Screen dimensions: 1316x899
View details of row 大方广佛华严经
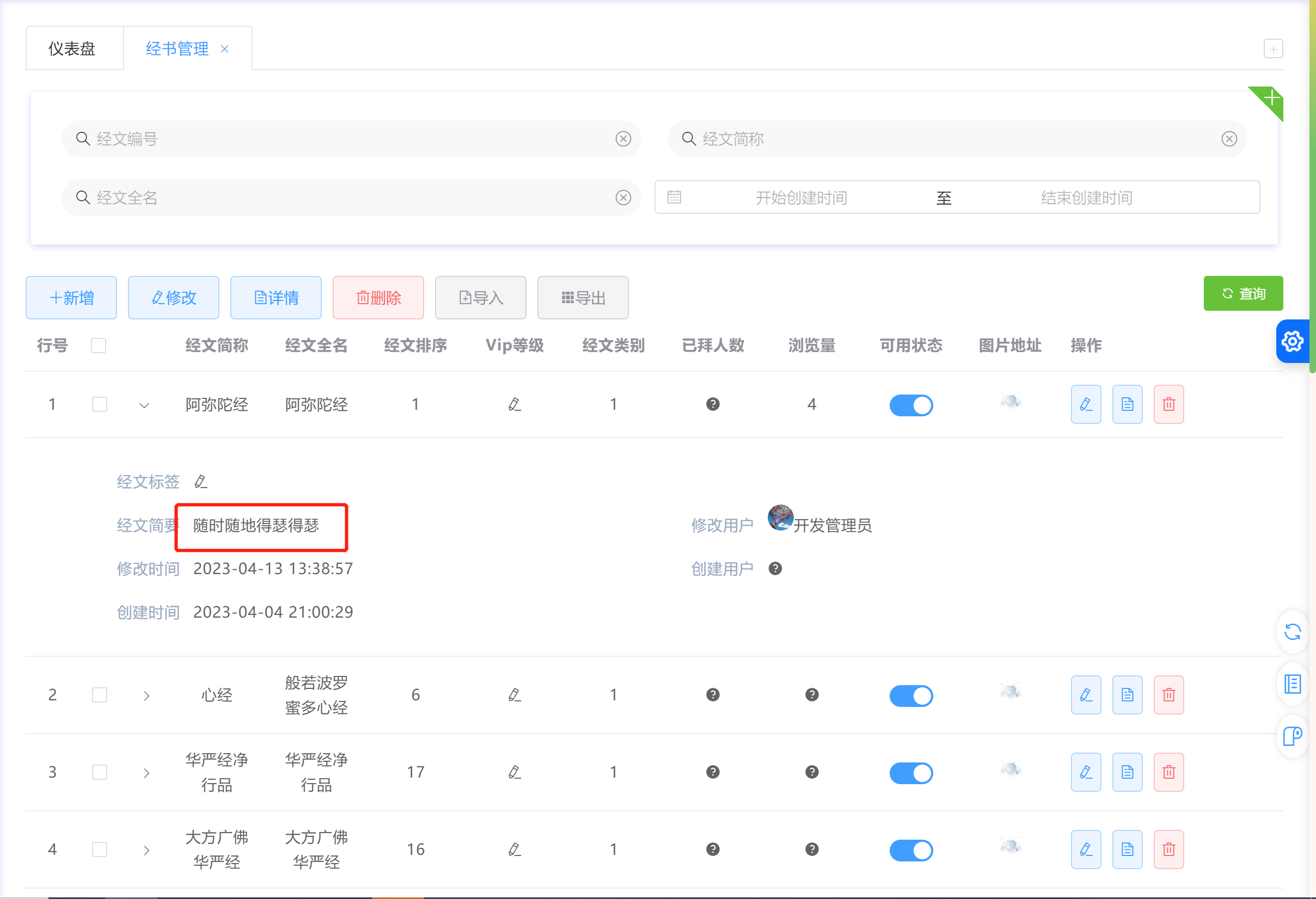[1128, 849]
